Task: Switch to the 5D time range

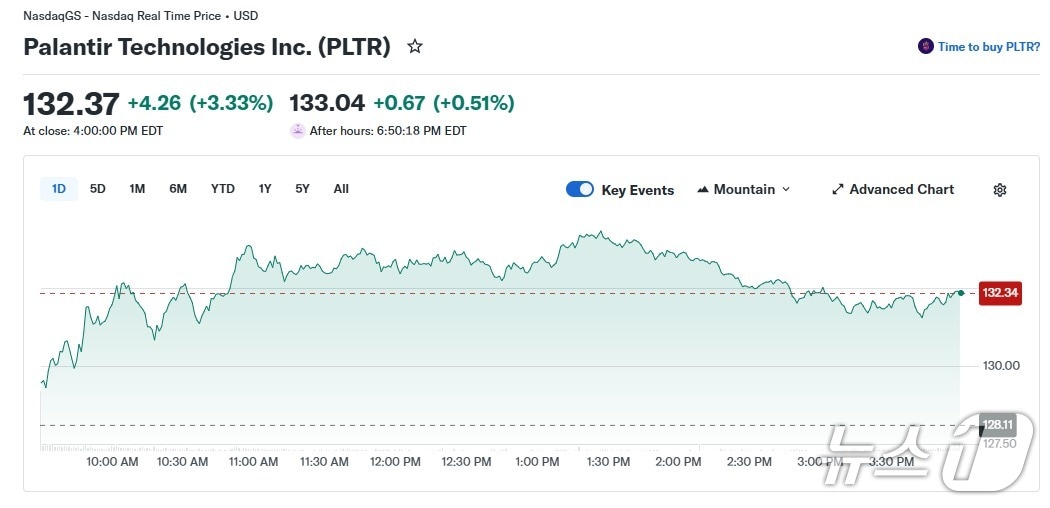Action: point(98,189)
